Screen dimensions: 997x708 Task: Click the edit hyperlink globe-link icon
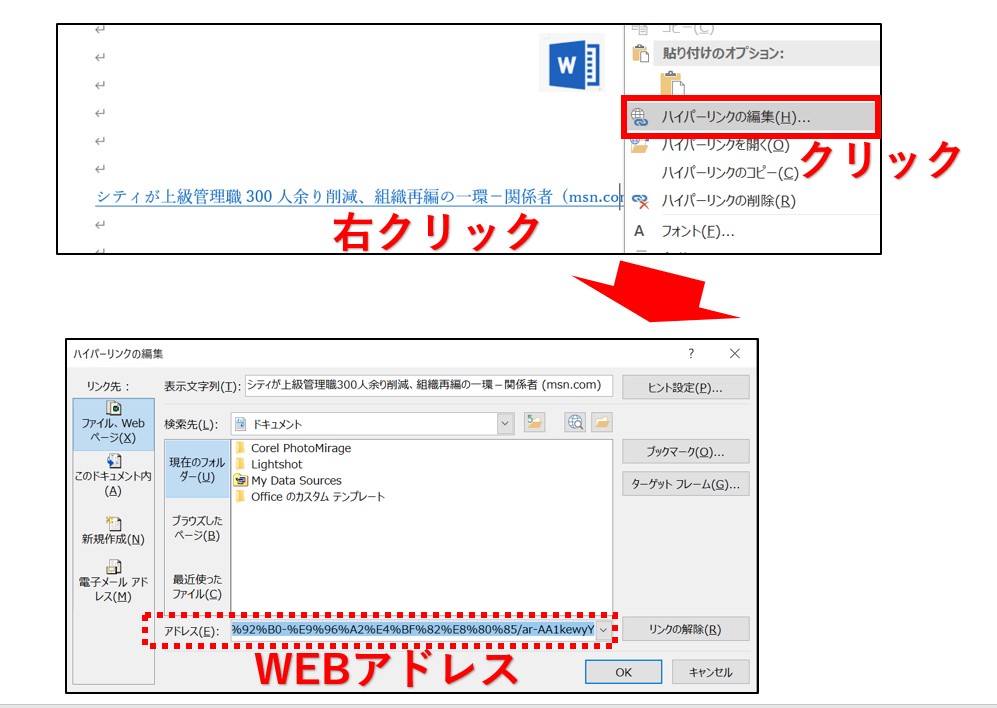[x=639, y=117]
